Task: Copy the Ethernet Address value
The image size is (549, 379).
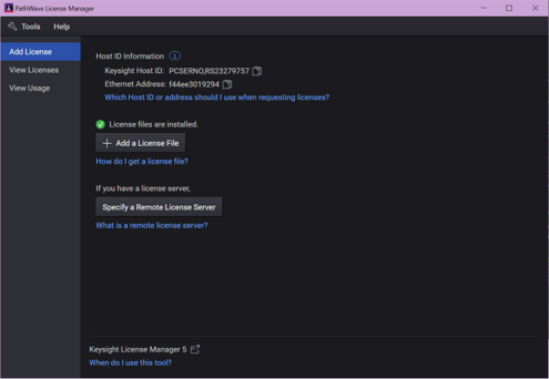Action: click(227, 84)
